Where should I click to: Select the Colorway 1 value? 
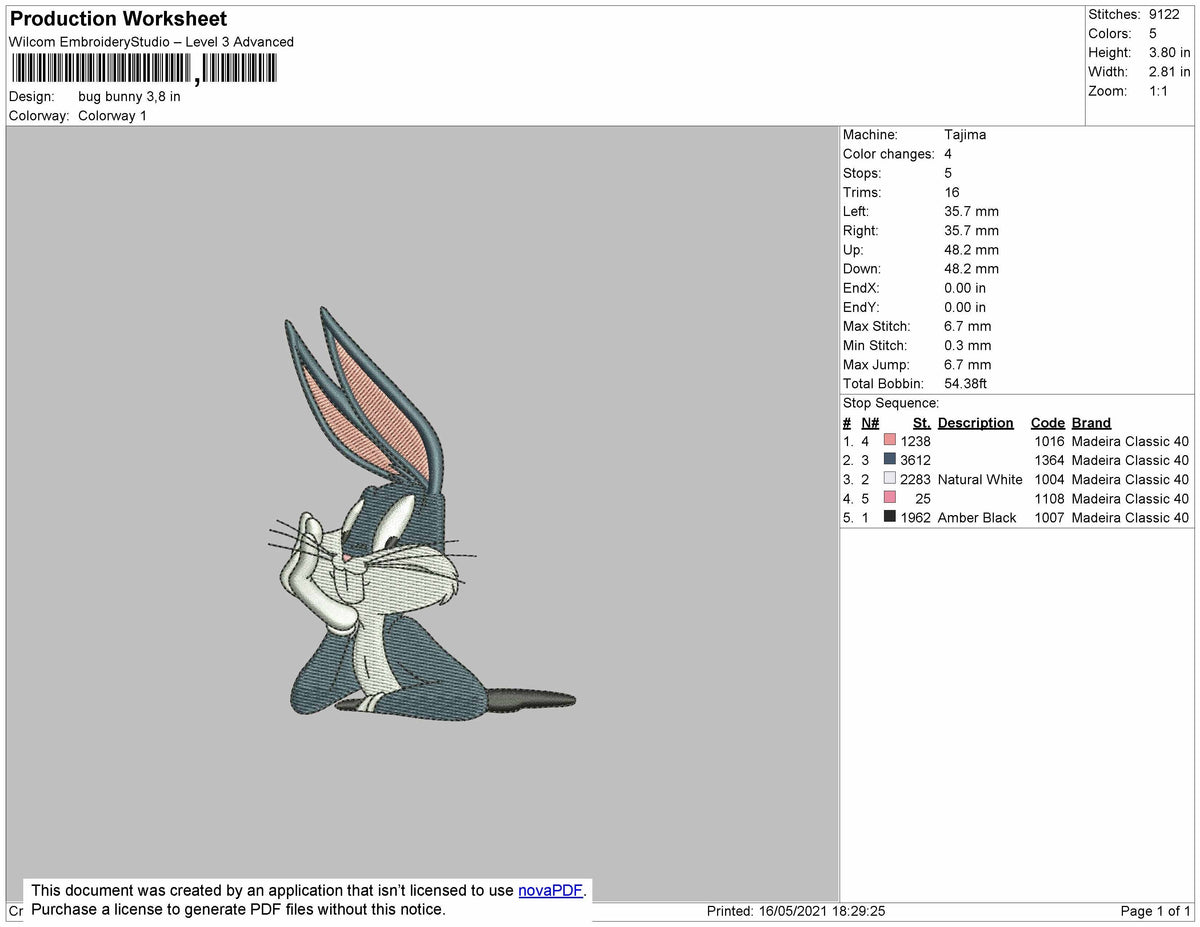112,115
